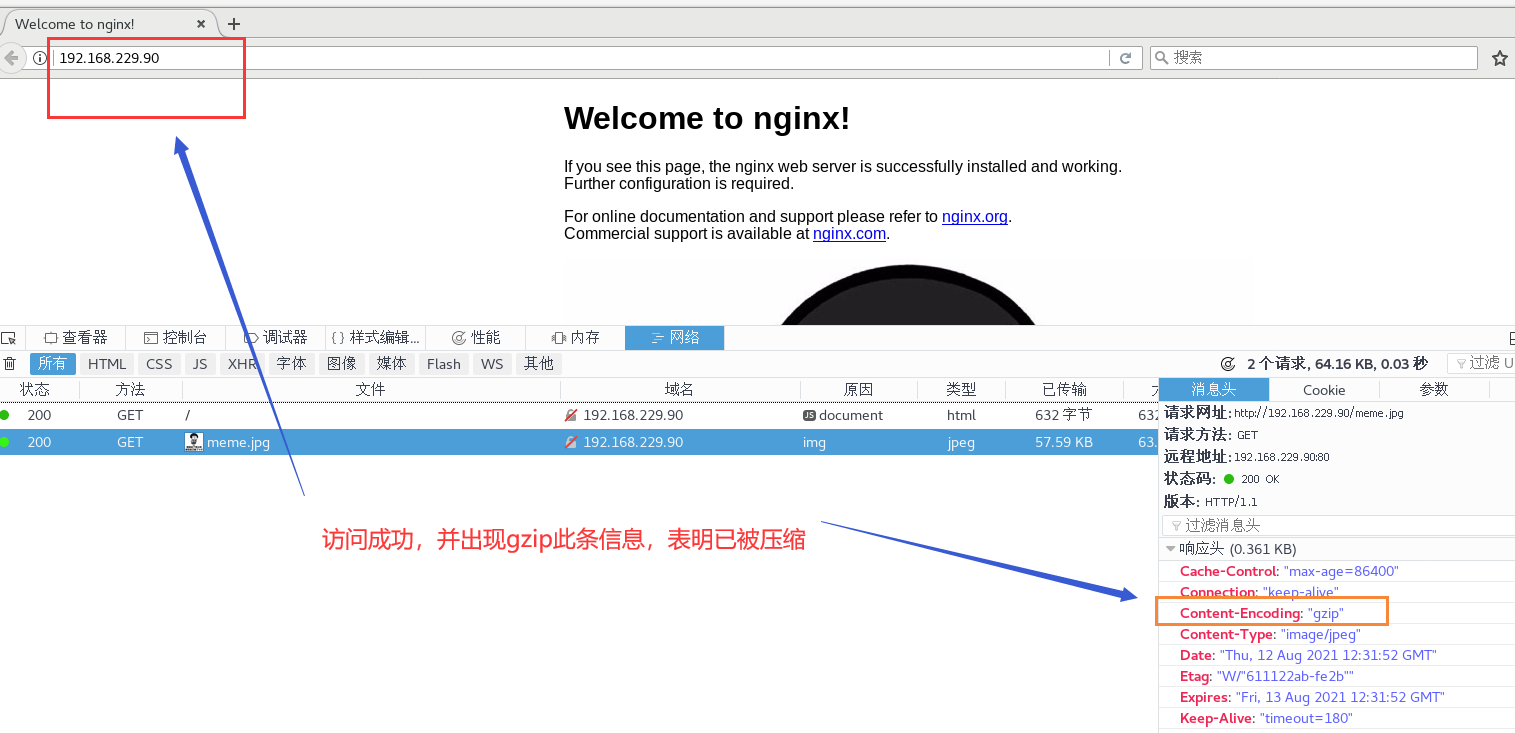Click the address bar showing 192.168.229.90
The height and width of the screenshot is (733, 1515).
tap(580, 58)
